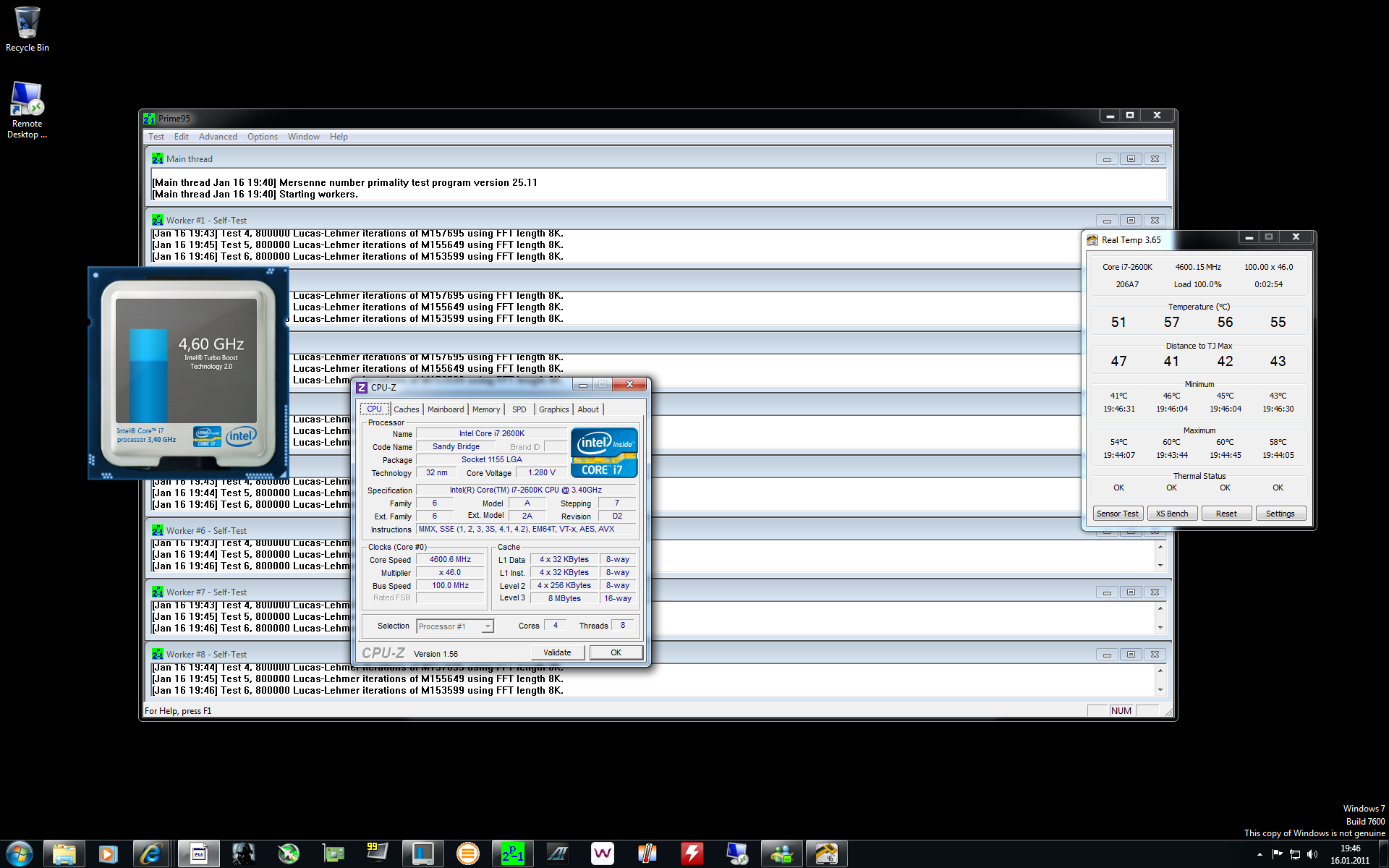
Task: Click the Intel Turbo Boost gadget
Action: (188, 373)
